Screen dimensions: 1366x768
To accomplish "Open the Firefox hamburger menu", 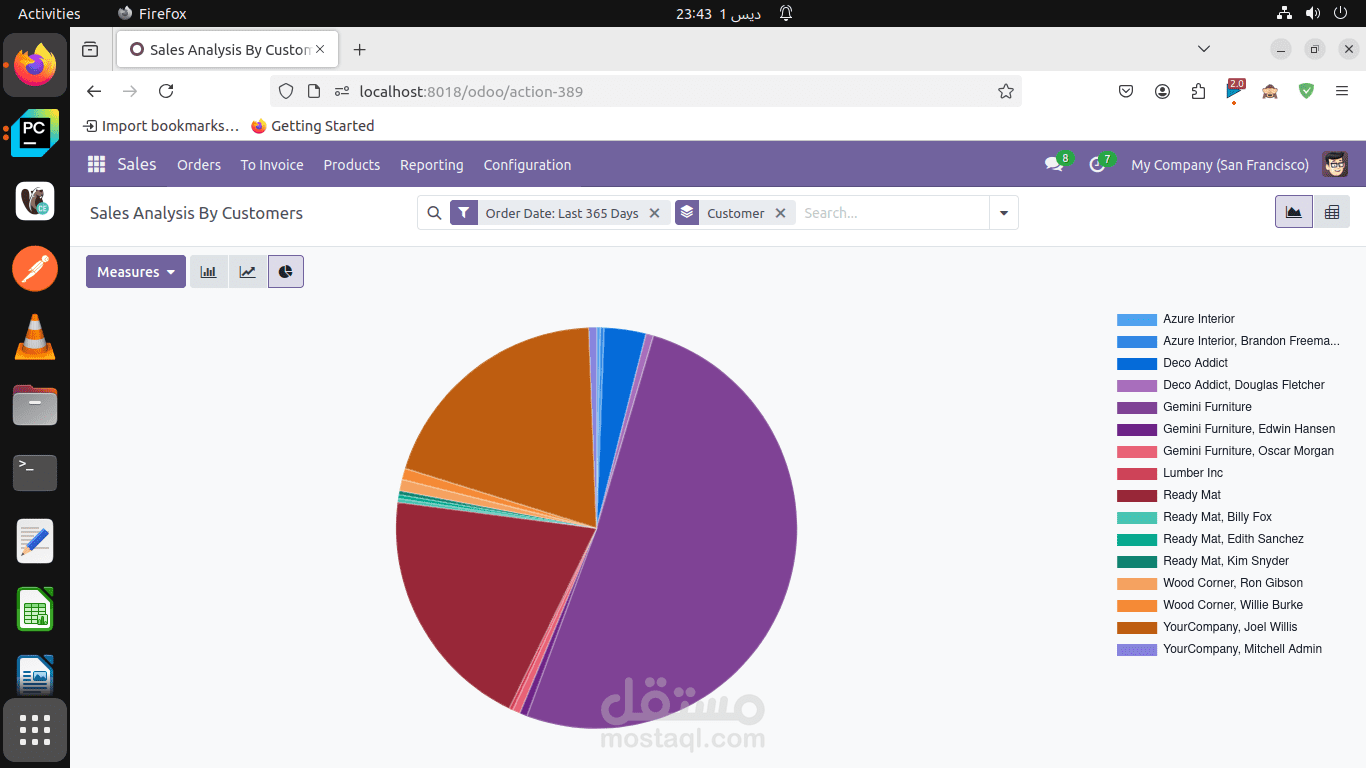I will tap(1342, 90).
